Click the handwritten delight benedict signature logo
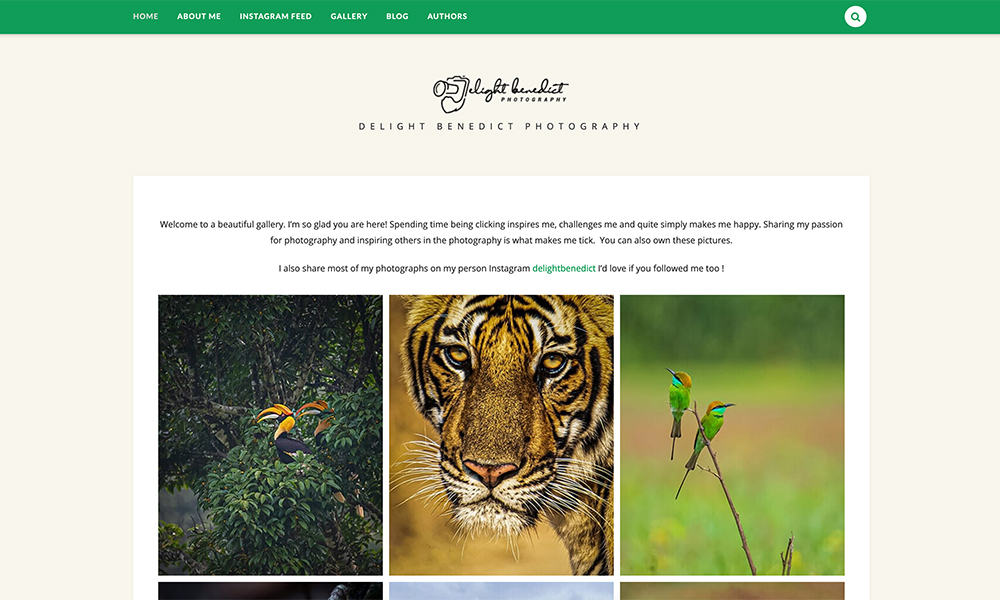The image size is (1000, 600). coord(518,91)
